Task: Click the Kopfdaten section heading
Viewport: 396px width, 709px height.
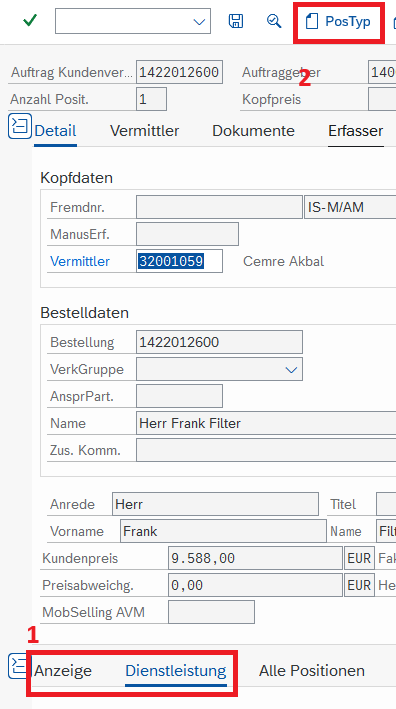Action: pos(76,178)
